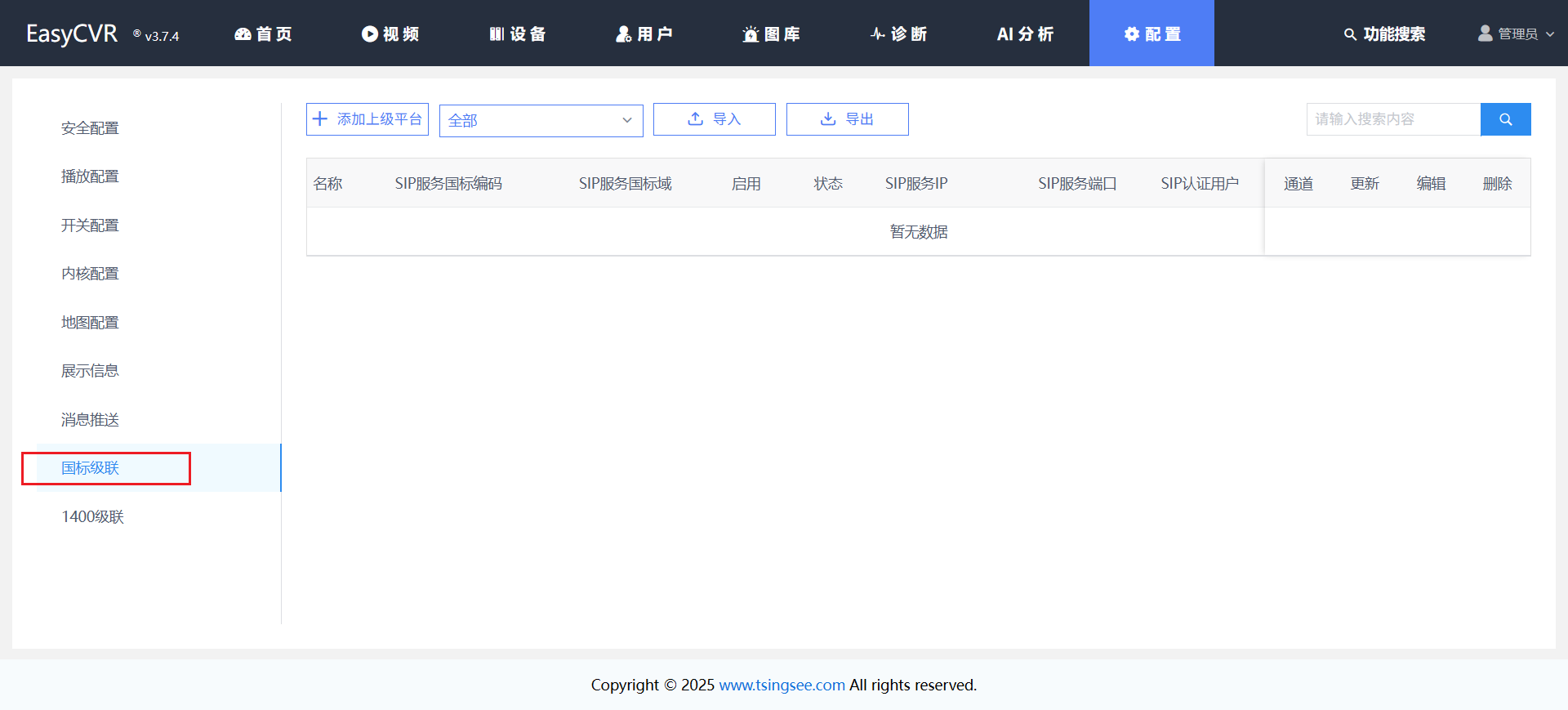Click 功能搜索 in the top bar
The height and width of the screenshot is (710, 1568).
pyautogui.click(x=1384, y=34)
